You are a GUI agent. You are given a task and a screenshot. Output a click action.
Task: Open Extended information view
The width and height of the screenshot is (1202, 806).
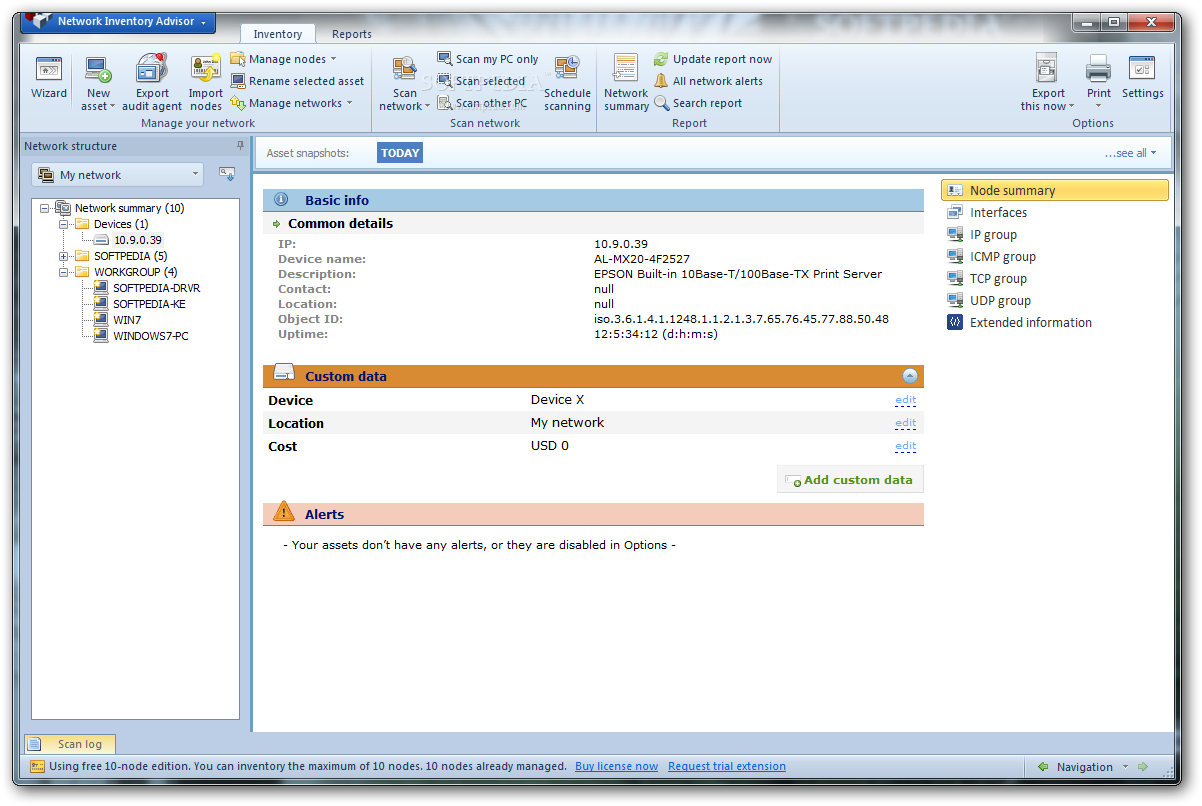pos(1031,322)
